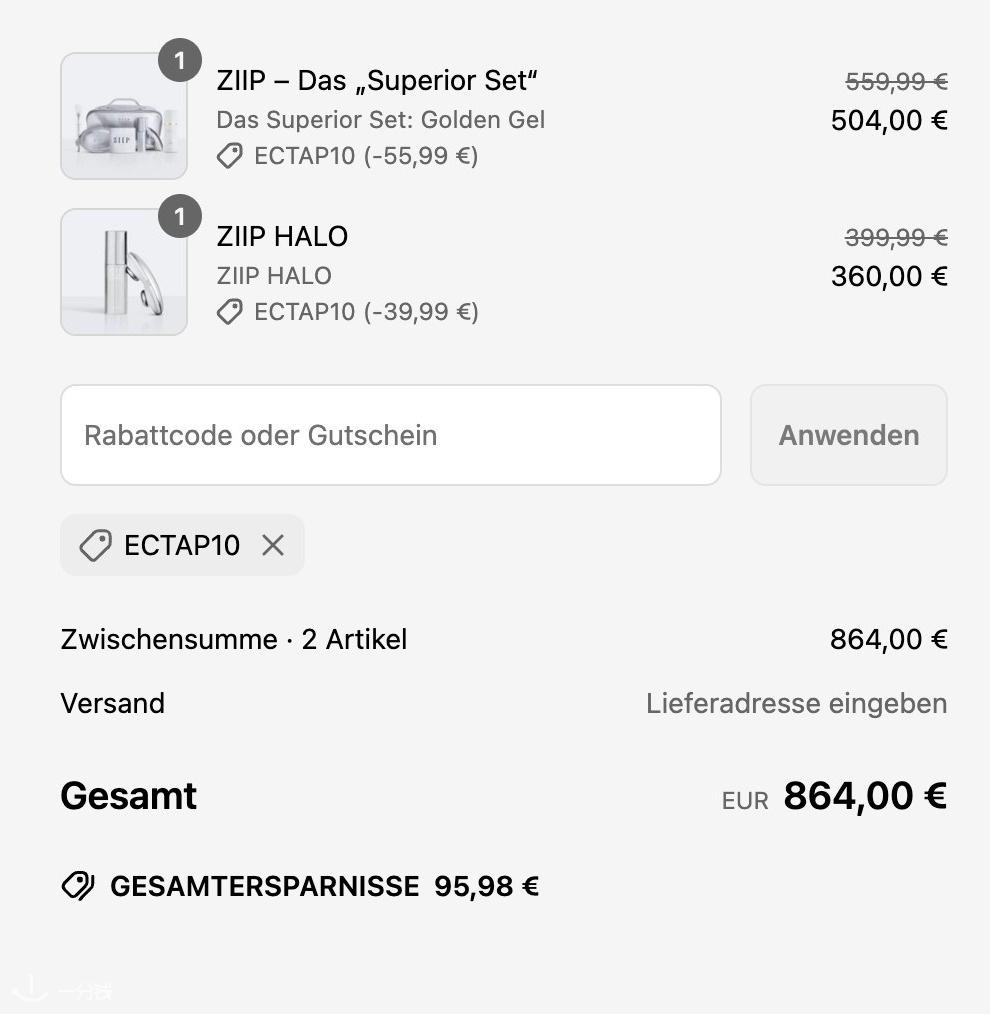Click Das Superior Set: Golden Gel variant
Viewport: 990px width, 1014px height.
click(380, 120)
